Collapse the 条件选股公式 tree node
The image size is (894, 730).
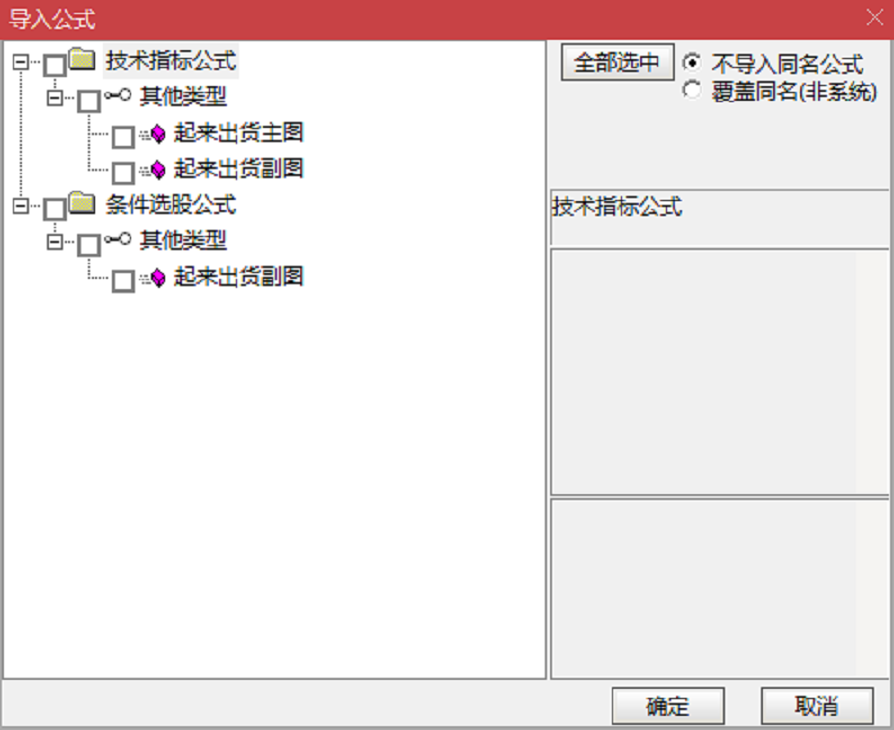(21, 205)
